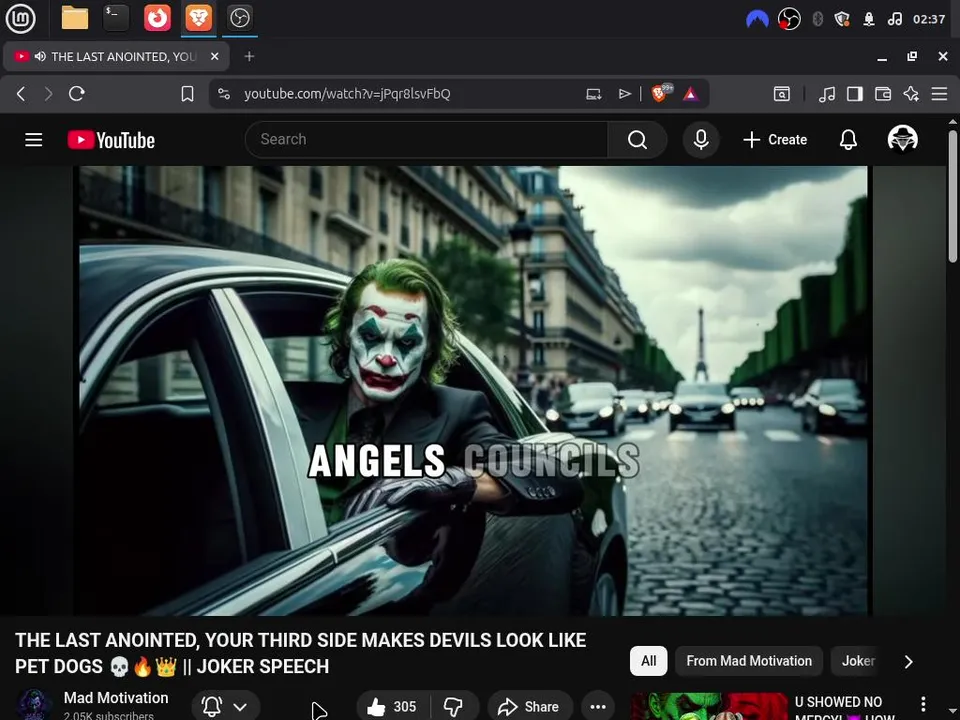Open the media controls music icon
Viewport: 960px width, 720px height.
(827, 94)
